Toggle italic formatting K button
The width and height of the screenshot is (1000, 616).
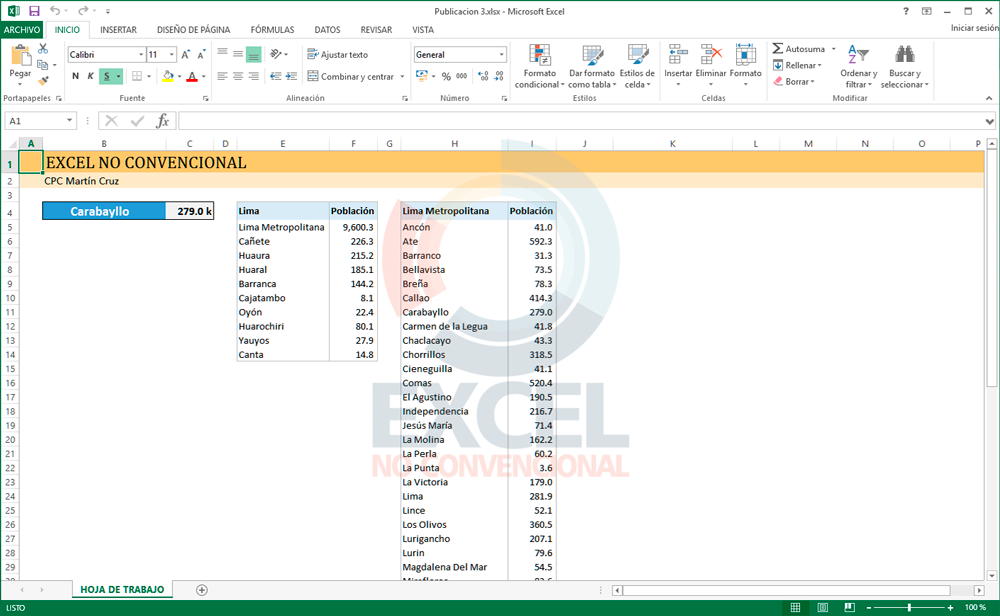point(90,76)
